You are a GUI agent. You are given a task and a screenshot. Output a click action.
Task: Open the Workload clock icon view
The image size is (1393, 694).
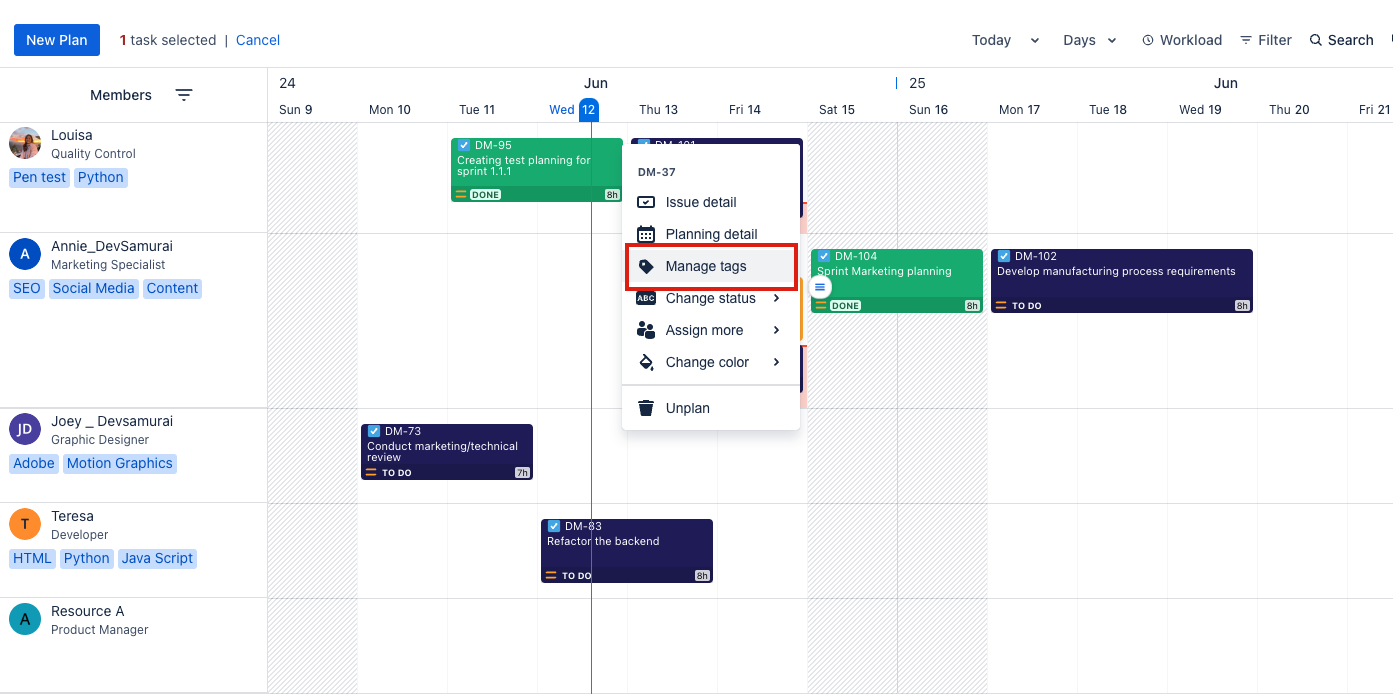(x=1148, y=40)
